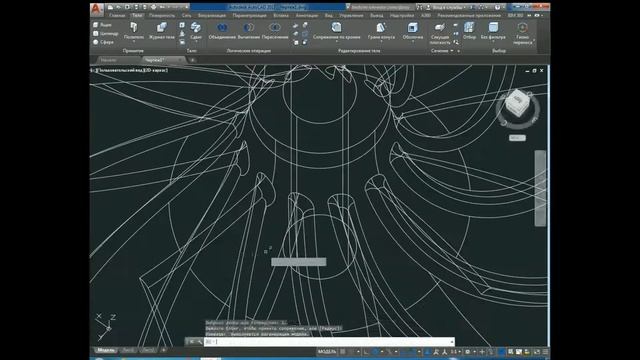Switch to the Поверхность ribbon tab
The width and height of the screenshot is (640, 360).
coord(162,16)
